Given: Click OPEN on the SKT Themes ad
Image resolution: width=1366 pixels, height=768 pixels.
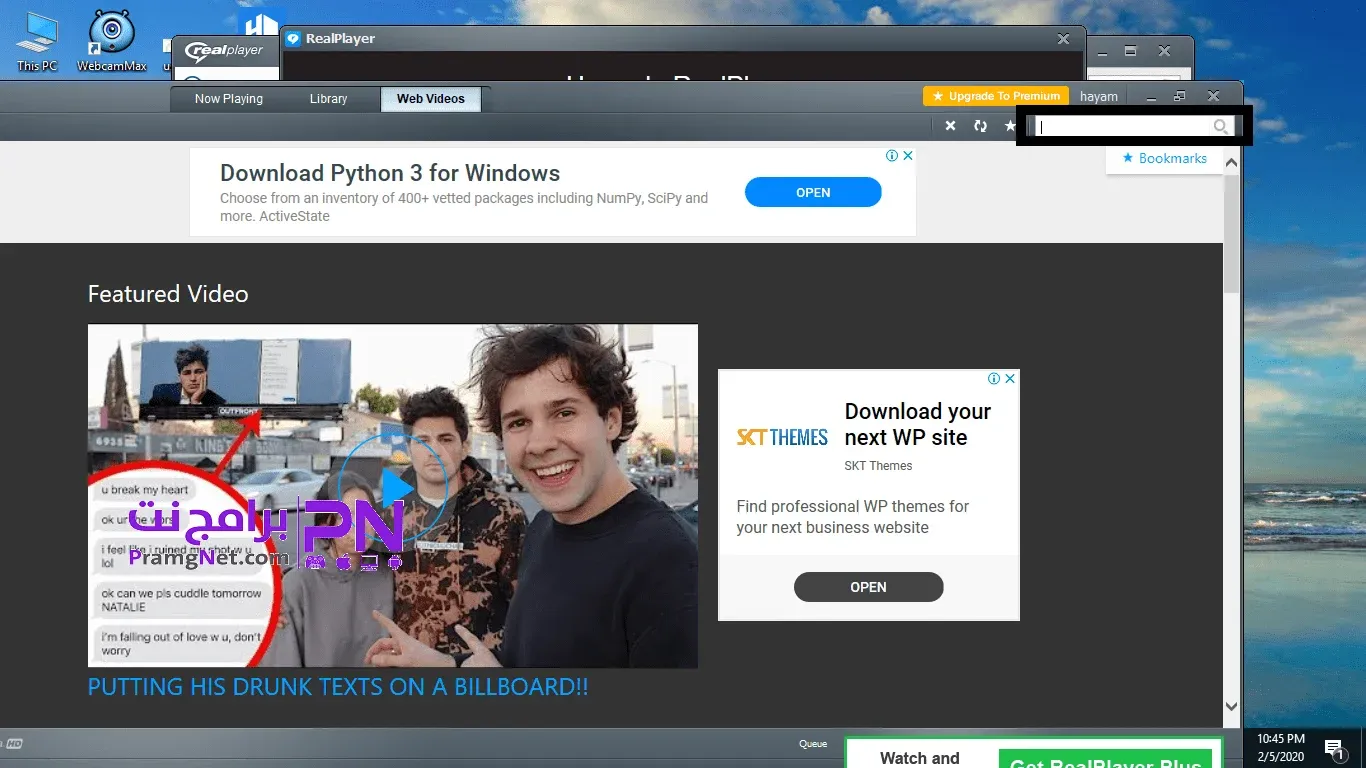Looking at the screenshot, I should (x=868, y=587).
